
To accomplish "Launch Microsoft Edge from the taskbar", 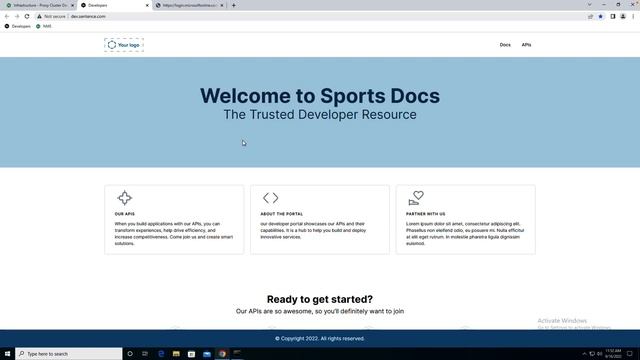I will pyautogui.click(x=161, y=354).
